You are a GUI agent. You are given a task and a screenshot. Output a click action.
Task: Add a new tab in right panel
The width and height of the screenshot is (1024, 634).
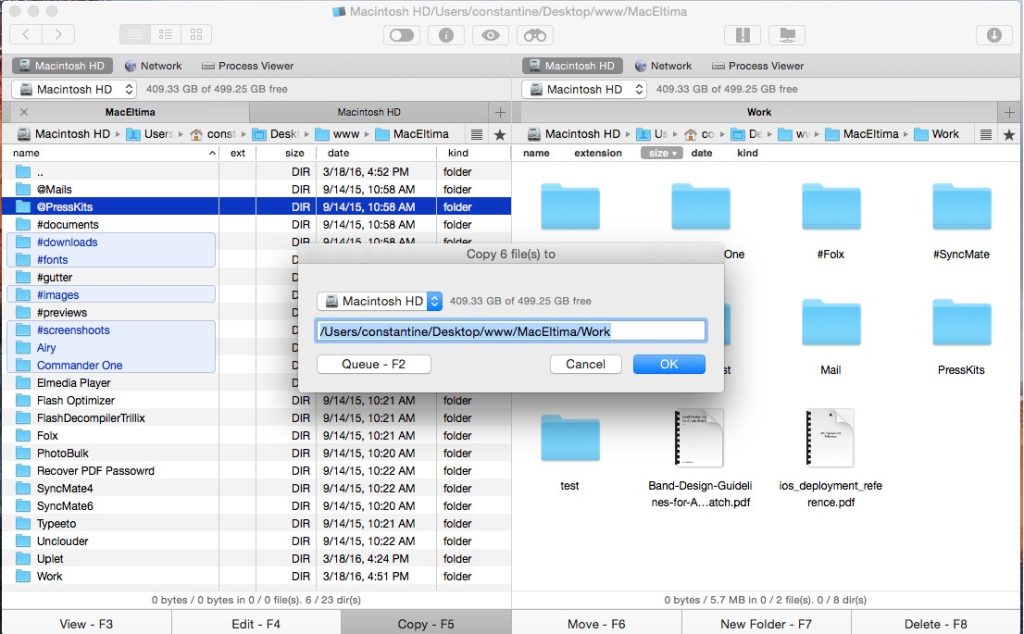point(1010,112)
